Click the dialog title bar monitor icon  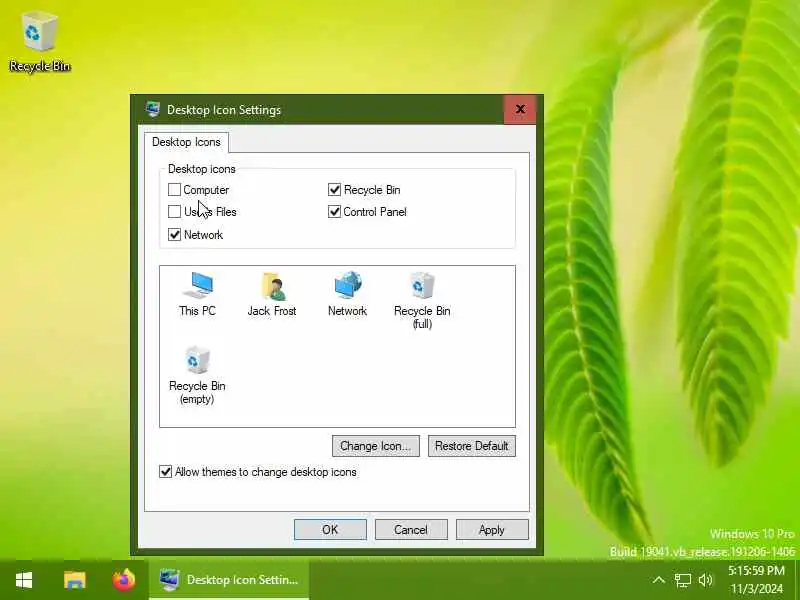[x=153, y=109]
